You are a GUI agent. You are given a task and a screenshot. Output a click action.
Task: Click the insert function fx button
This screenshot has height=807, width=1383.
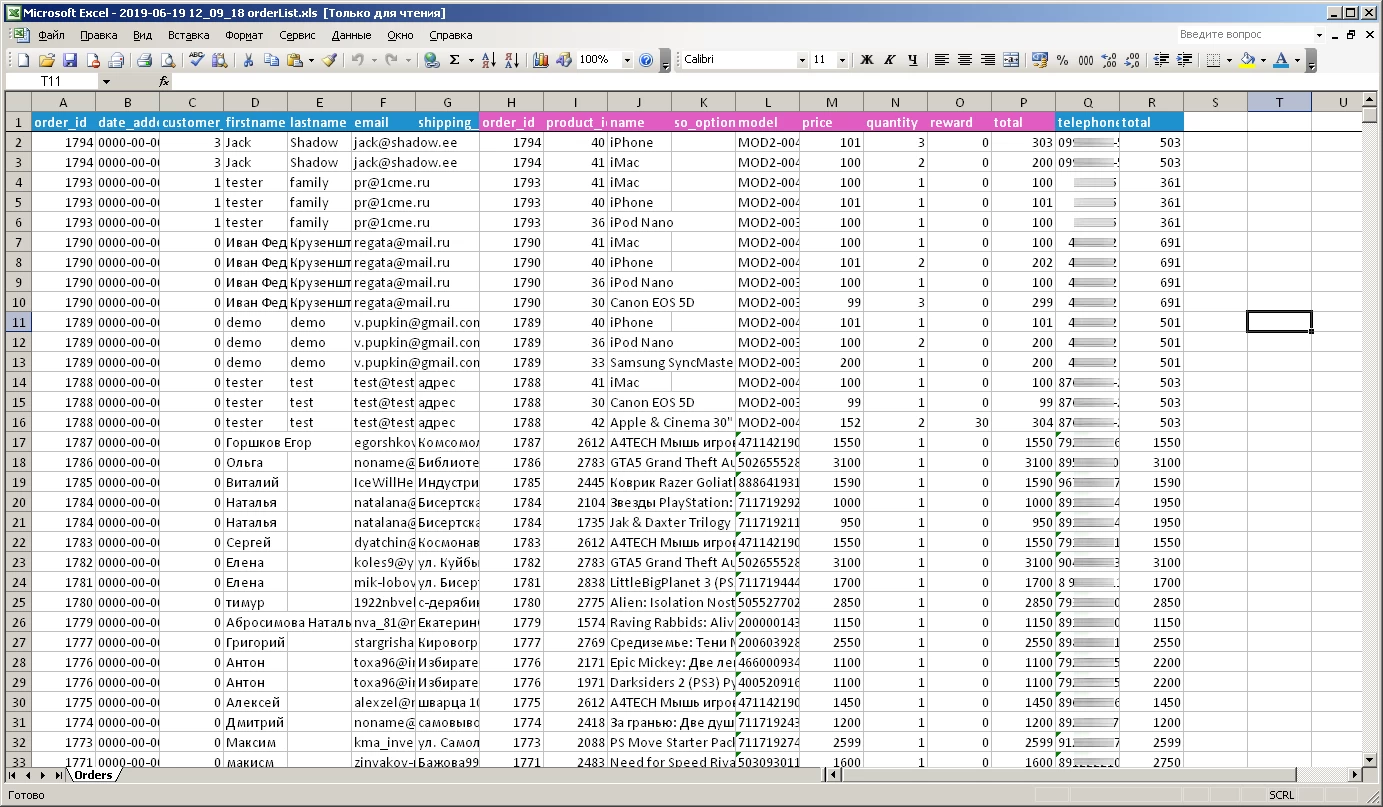(164, 81)
